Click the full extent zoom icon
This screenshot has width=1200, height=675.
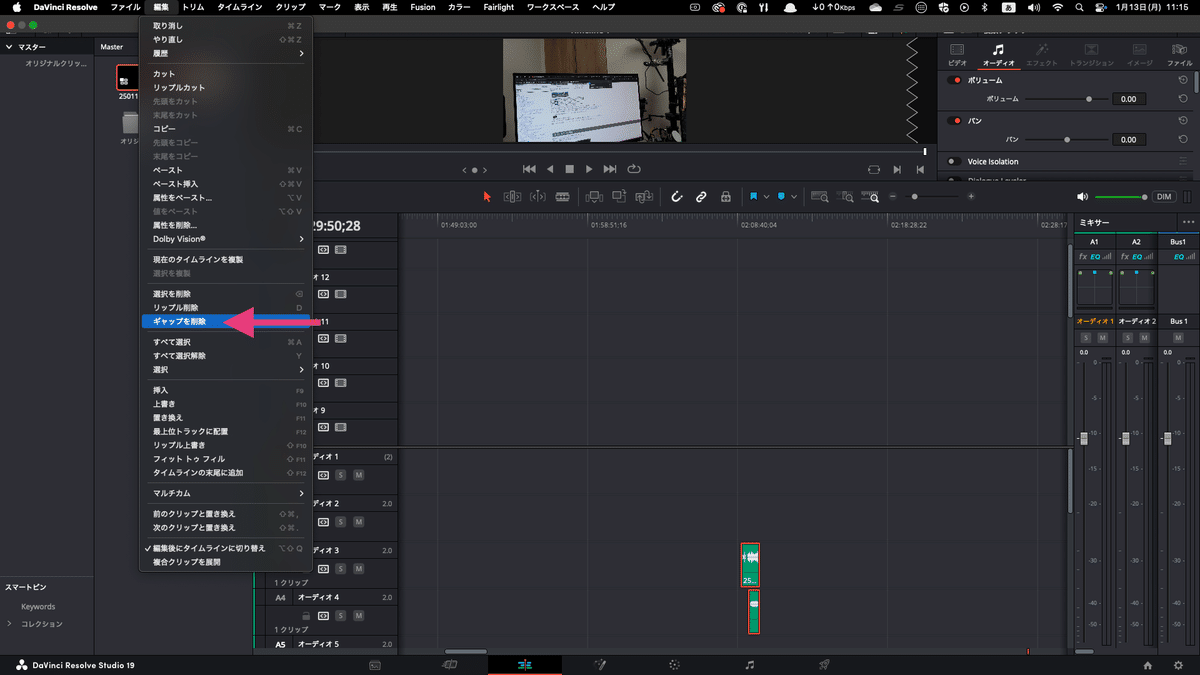[x=820, y=197]
